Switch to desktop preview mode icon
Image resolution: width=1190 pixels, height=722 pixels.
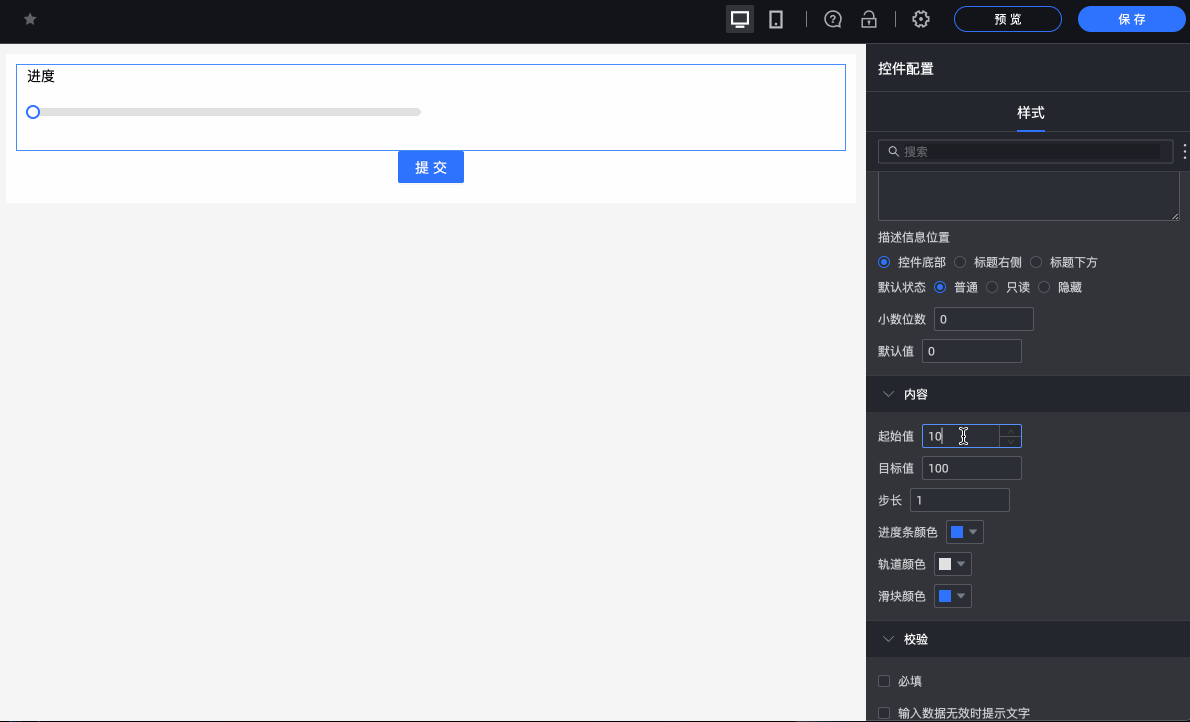tap(740, 18)
